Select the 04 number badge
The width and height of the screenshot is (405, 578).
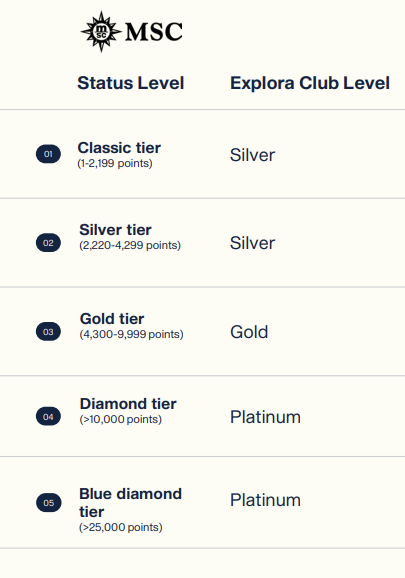tap(48, 417)
